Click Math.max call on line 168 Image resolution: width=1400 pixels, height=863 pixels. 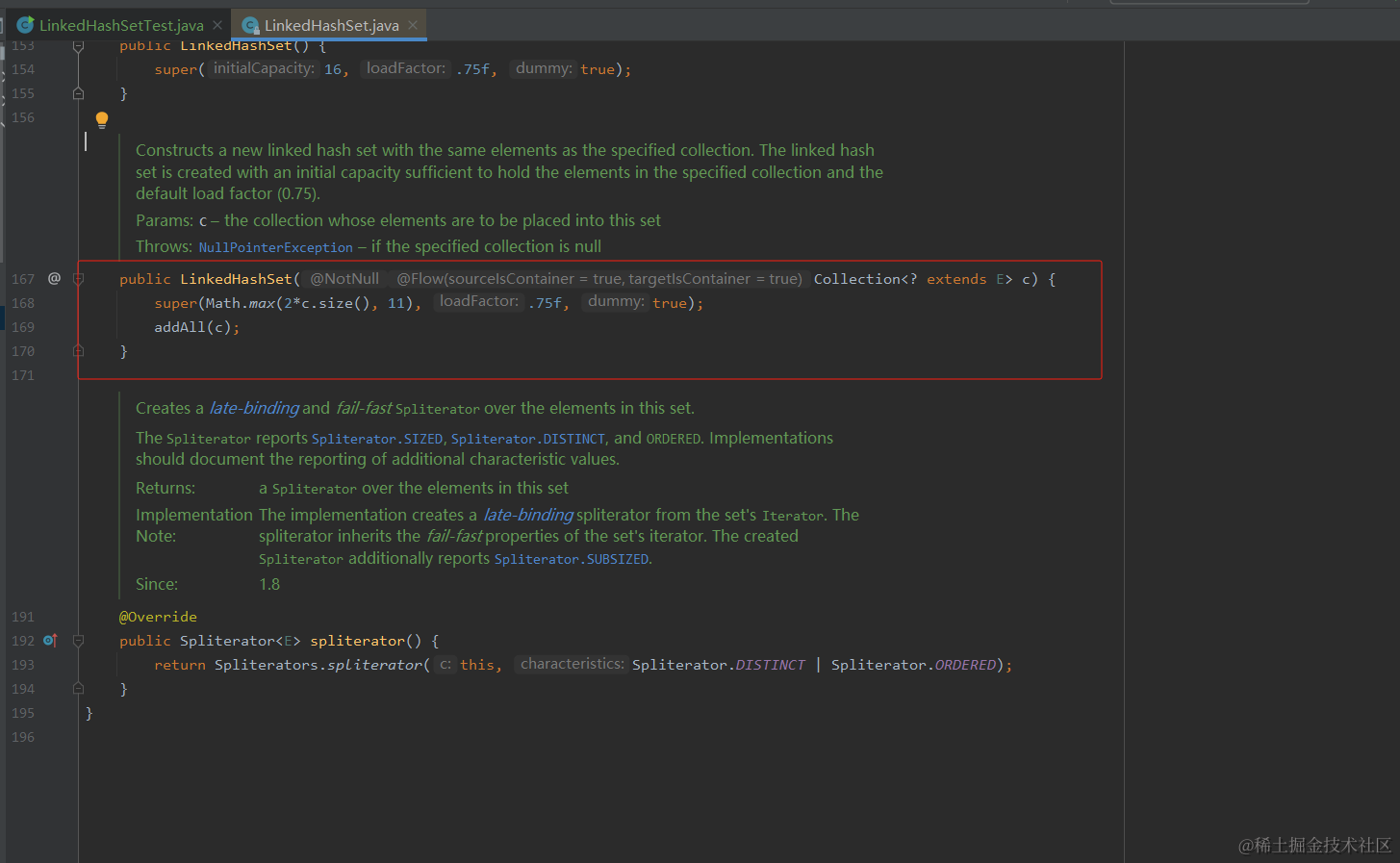click(241, 303)
